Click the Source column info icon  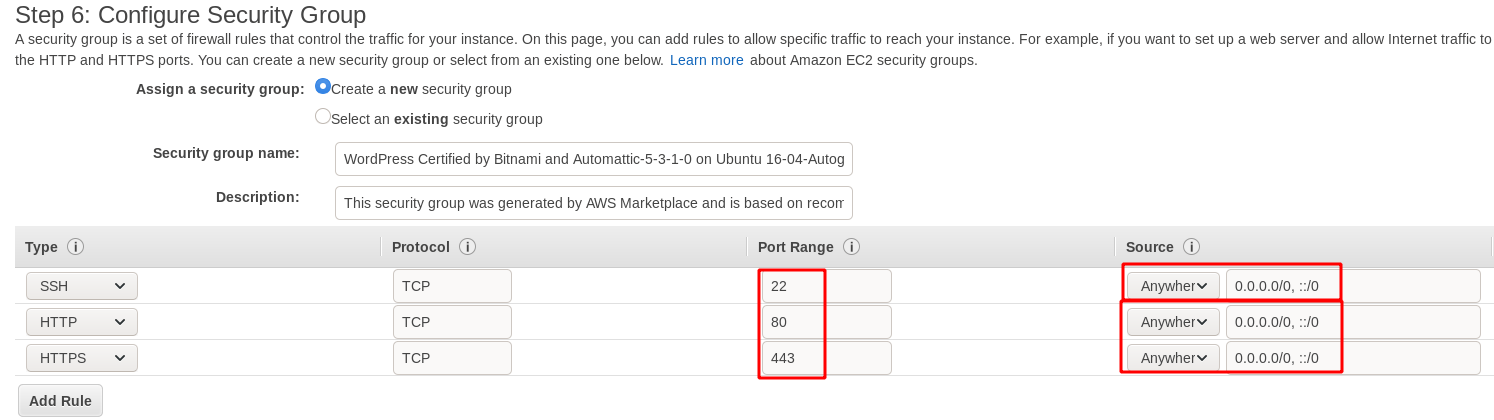1191,246
